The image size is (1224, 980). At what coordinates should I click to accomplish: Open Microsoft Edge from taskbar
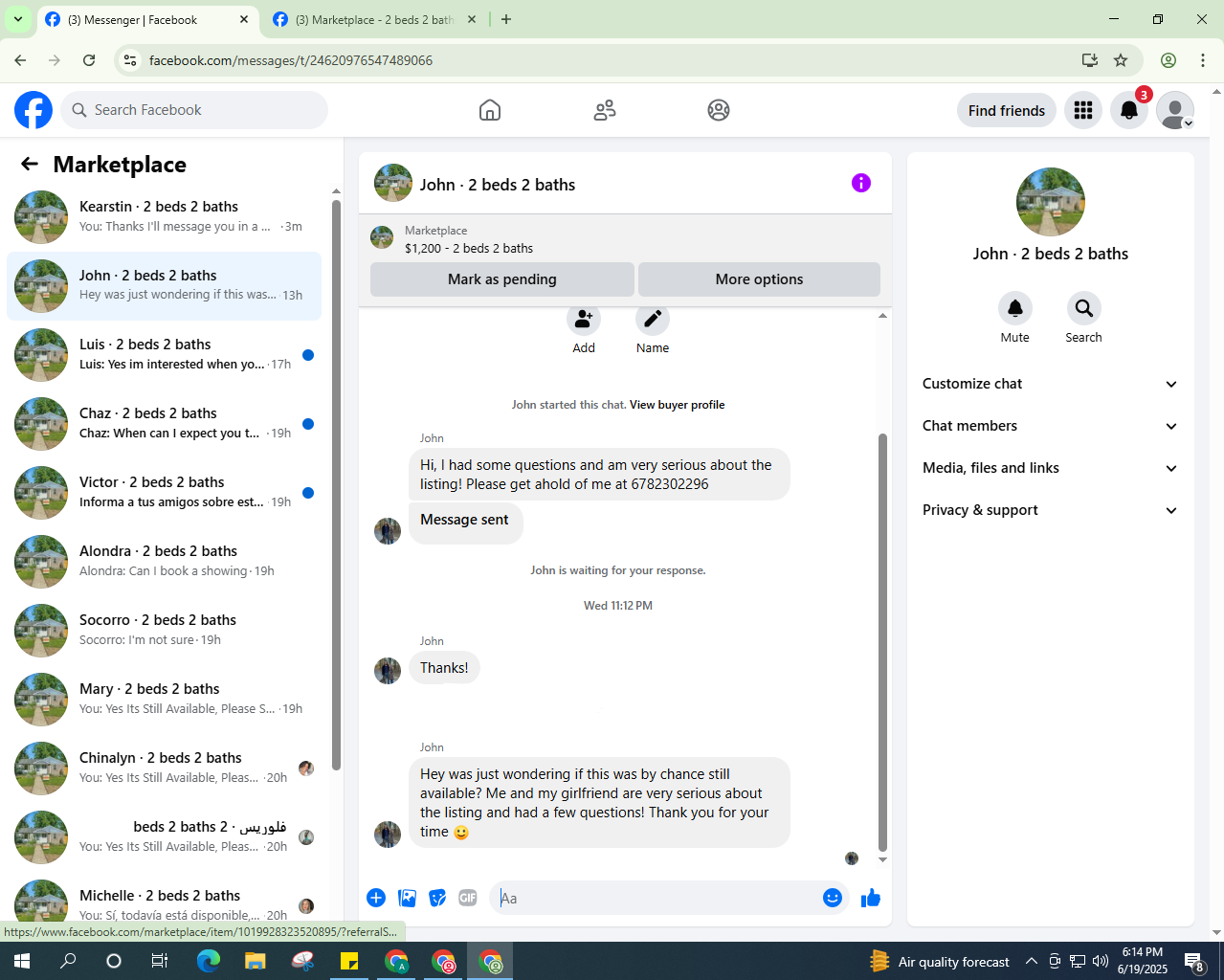coord(208,961)
